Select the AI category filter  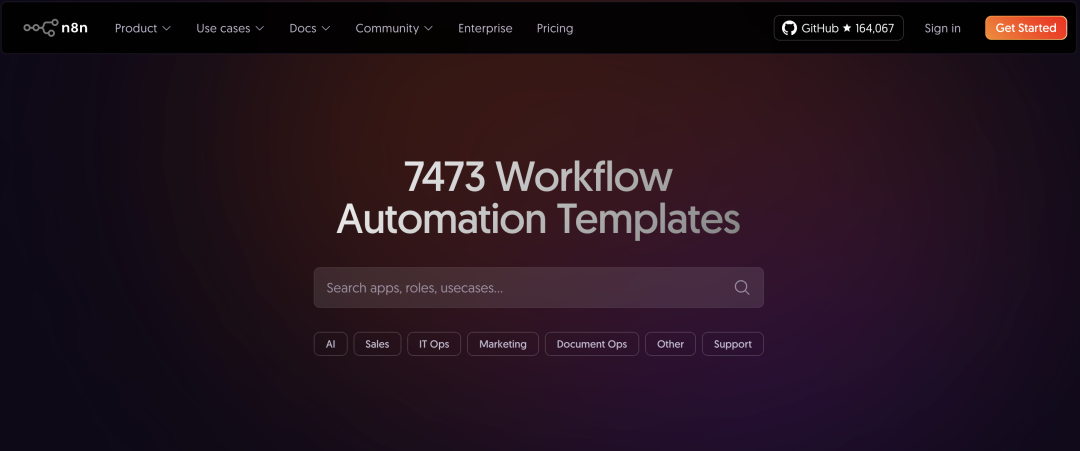pos(330,344)
